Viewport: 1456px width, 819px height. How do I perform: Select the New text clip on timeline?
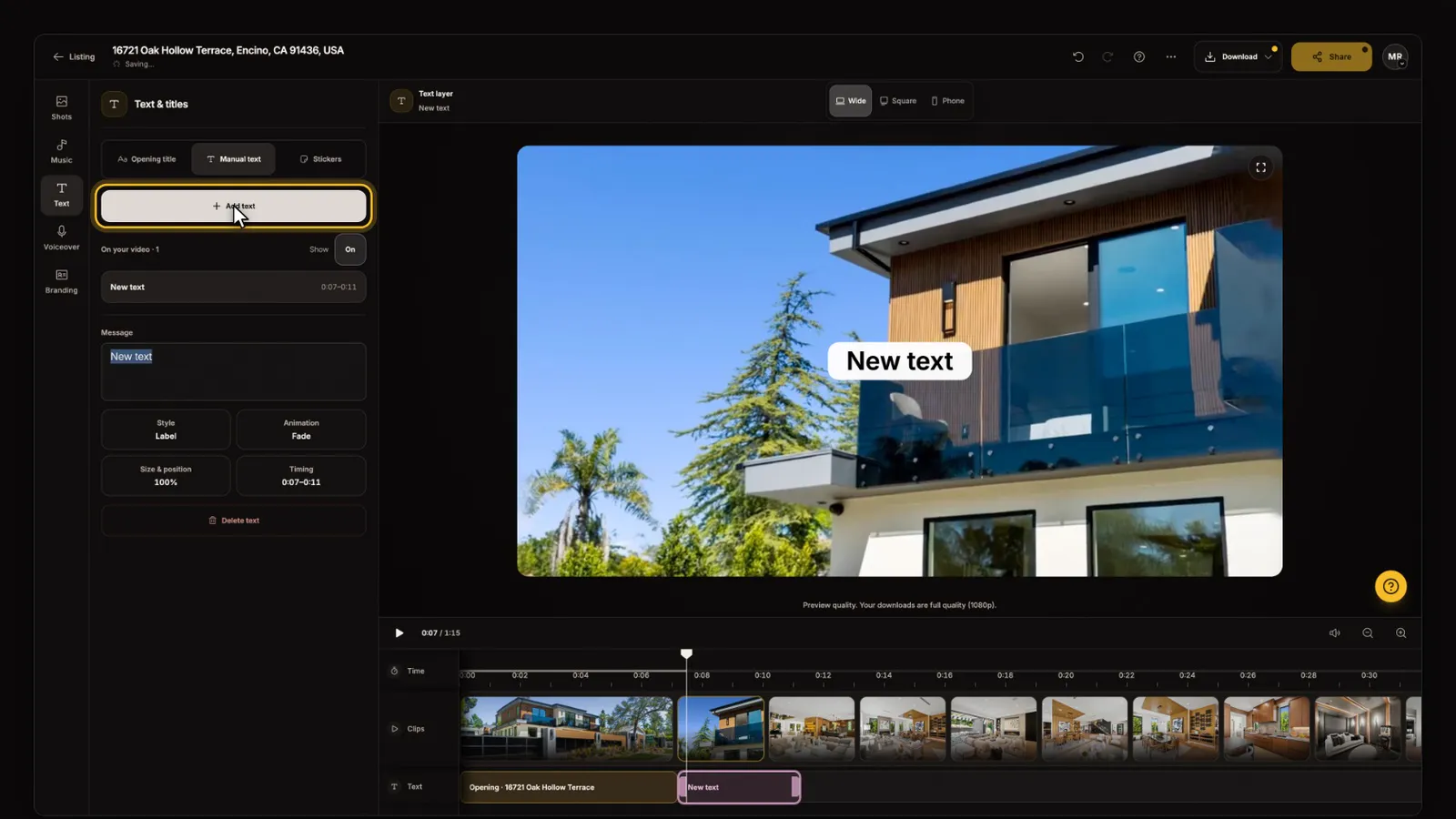(739, 787)
